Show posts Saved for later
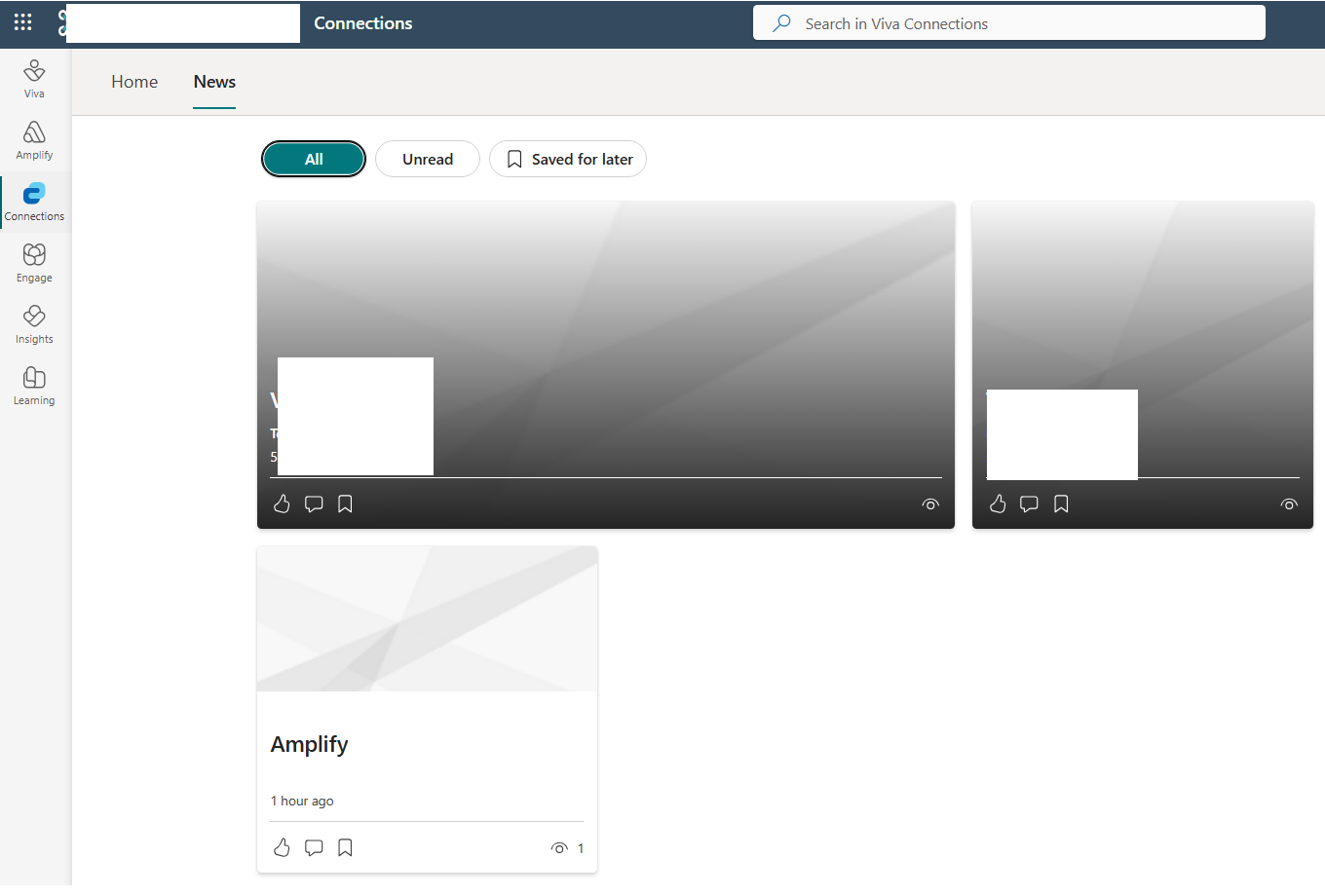1325x896 pixels. [568, 160]
